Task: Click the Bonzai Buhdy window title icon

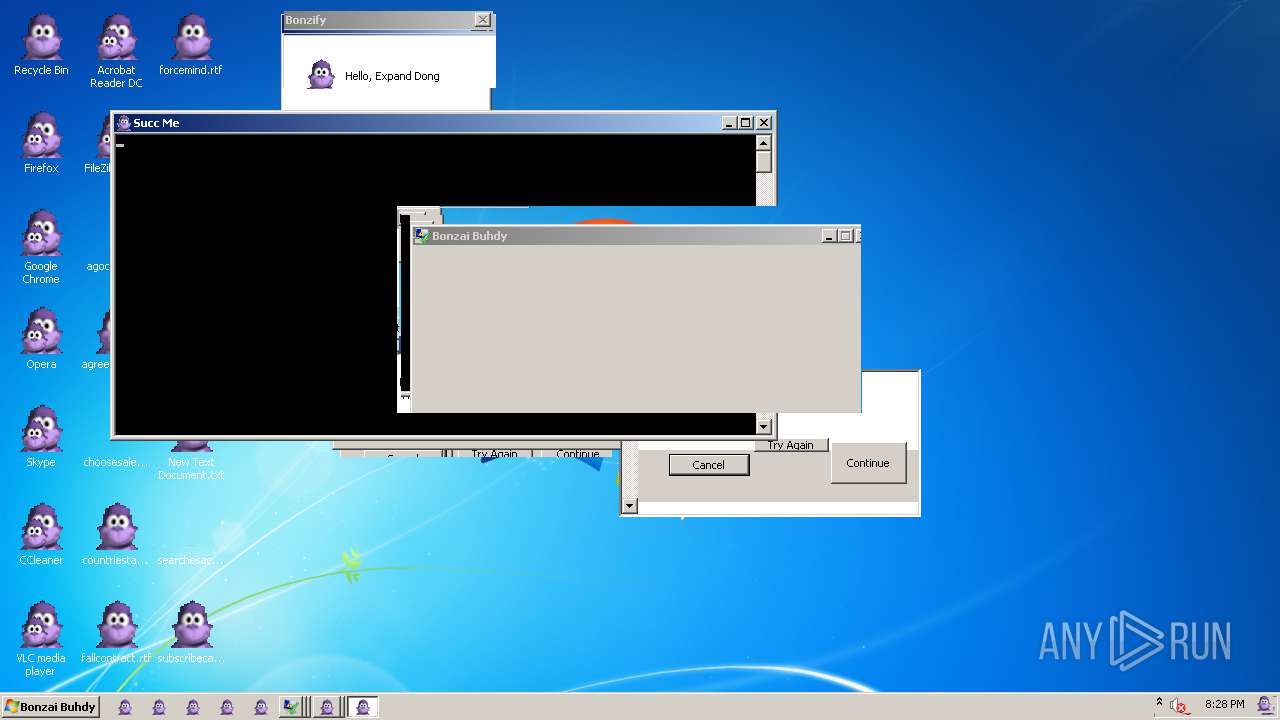Action: (422, 236)
